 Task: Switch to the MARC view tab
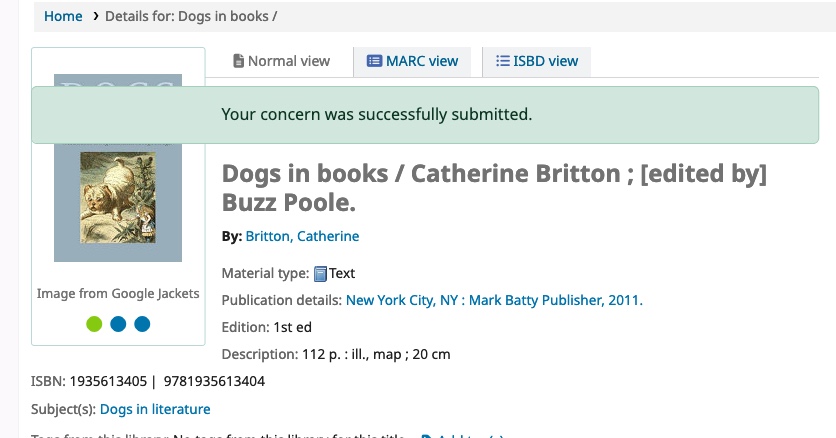point(412,61)
